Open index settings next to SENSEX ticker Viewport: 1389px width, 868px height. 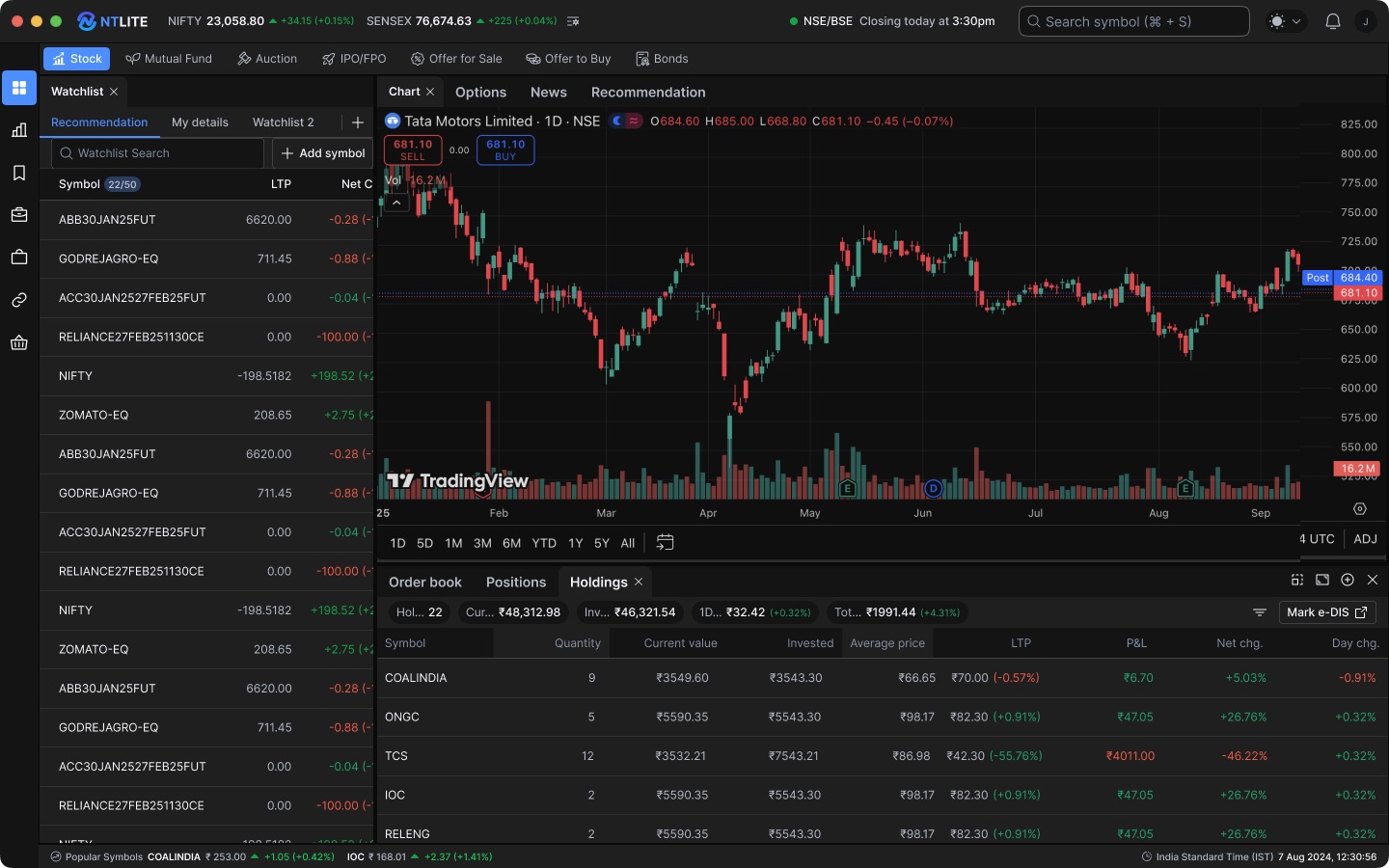573,21
